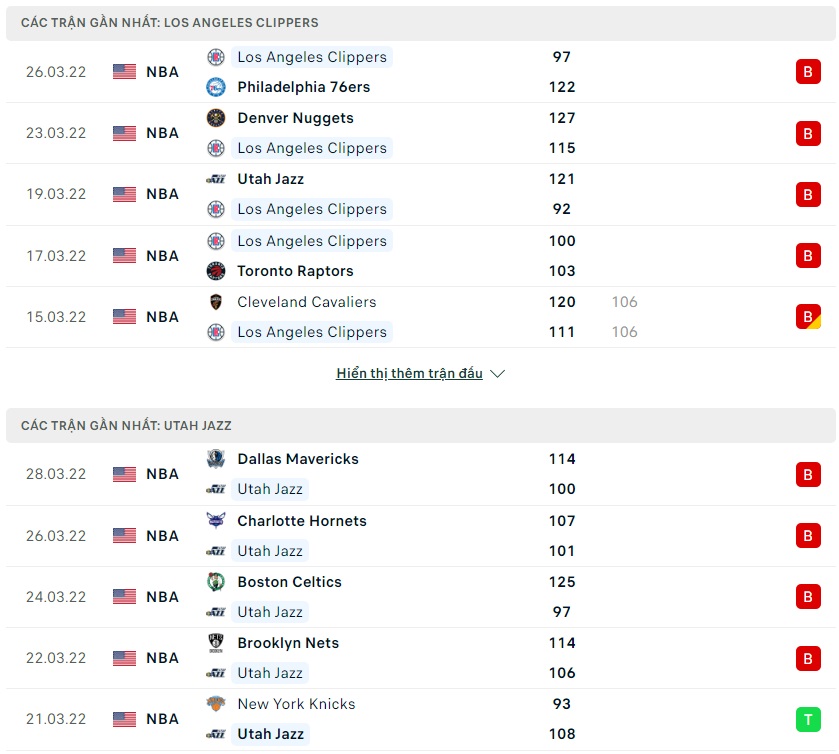Click the Los Angeles Clippers matches header
The height and width of the screenshot is (754, 839).
(x=170, y=22)
